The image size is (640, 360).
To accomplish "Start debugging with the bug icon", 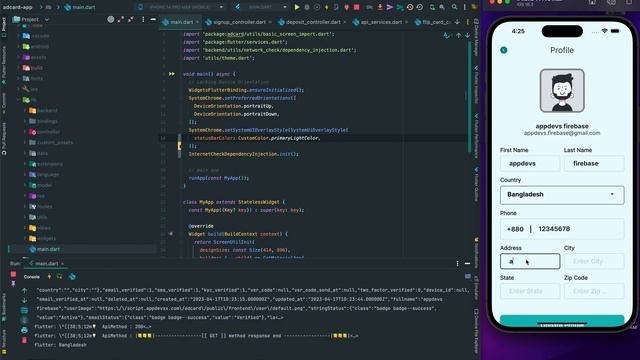I will tap(307, 7).
